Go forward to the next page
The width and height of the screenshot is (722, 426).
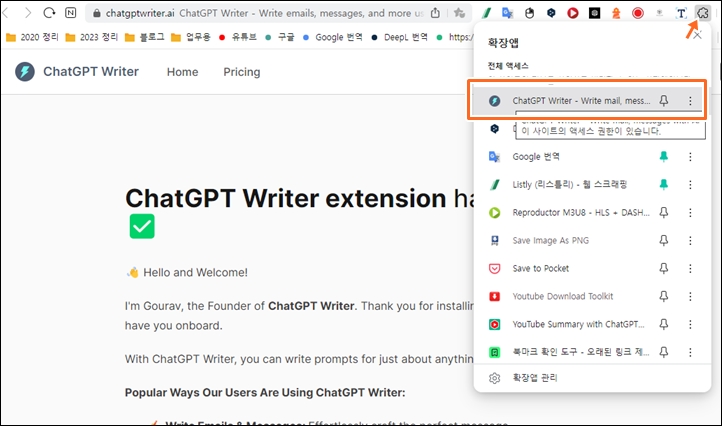click(x=28, y=13)
